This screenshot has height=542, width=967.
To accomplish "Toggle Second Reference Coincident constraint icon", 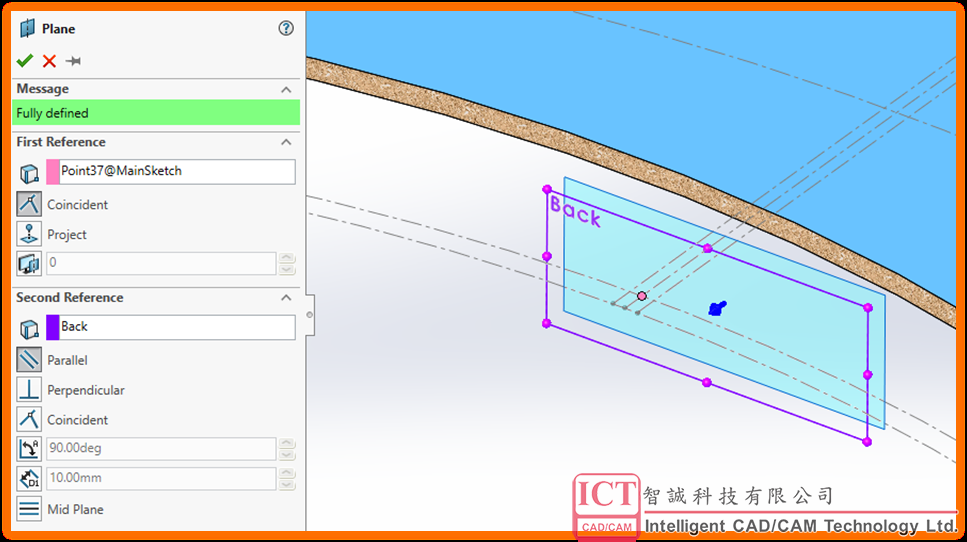I will [x=29, y=419].
